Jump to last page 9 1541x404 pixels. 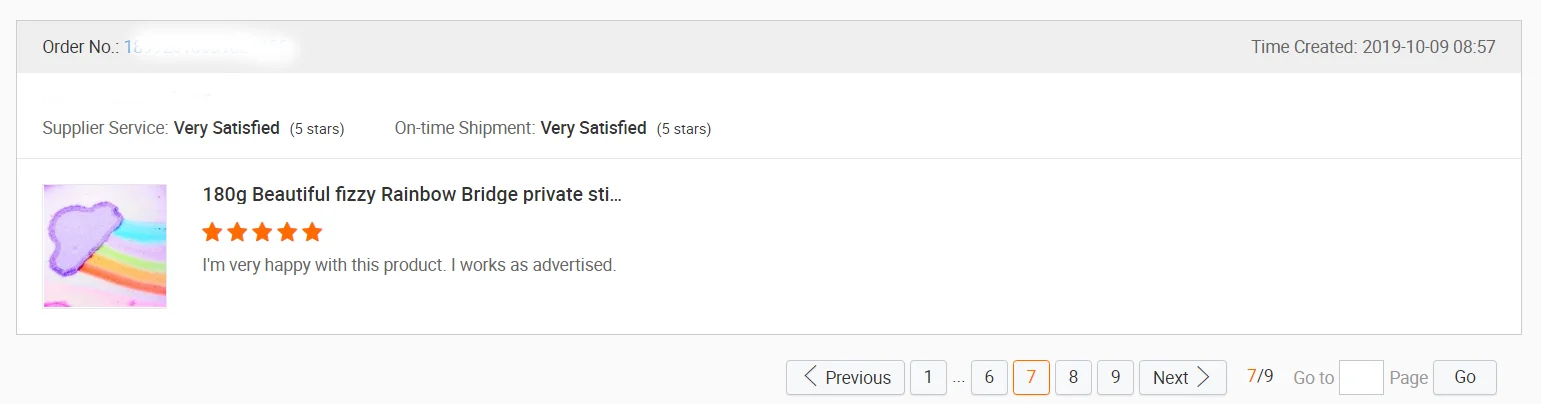click(x=1115, y=377)
